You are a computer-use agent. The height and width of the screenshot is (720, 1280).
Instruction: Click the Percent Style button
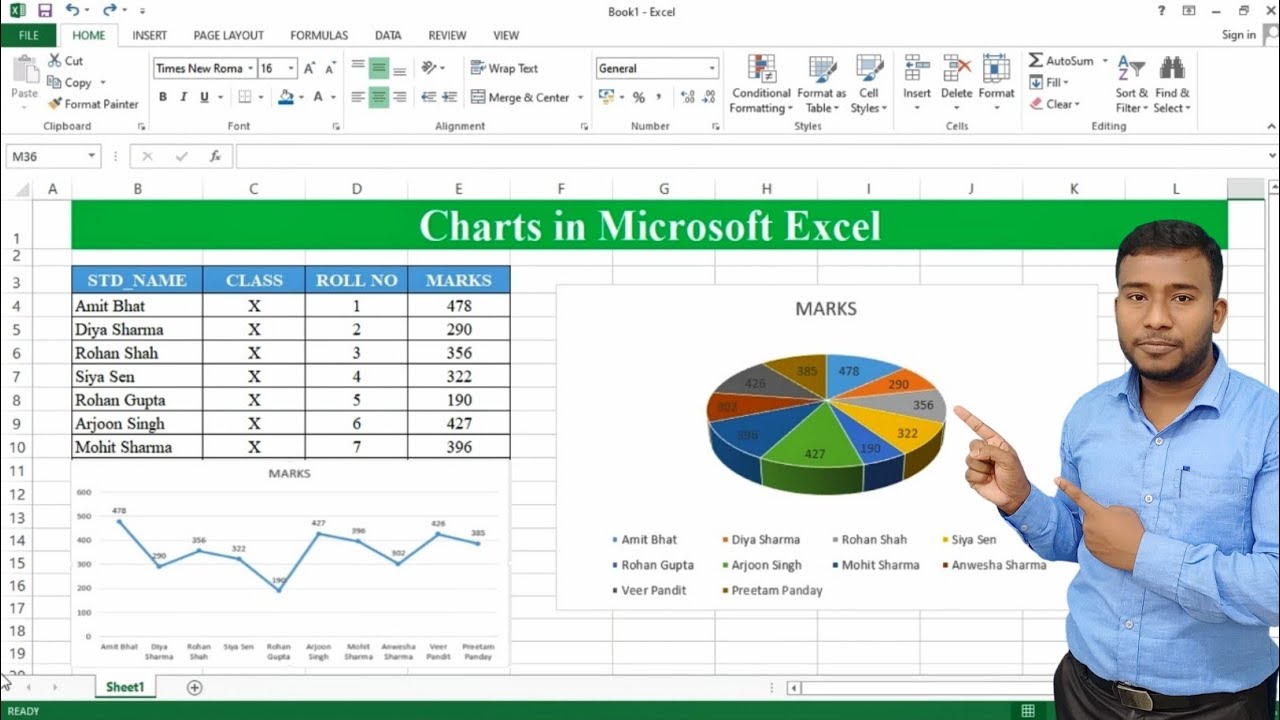638,97
